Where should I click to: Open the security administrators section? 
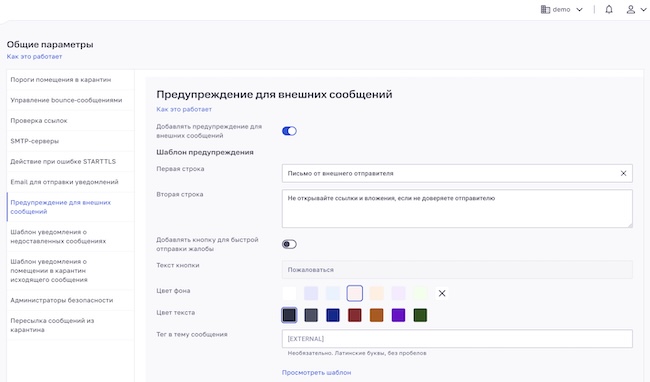[x=70, y=300]
